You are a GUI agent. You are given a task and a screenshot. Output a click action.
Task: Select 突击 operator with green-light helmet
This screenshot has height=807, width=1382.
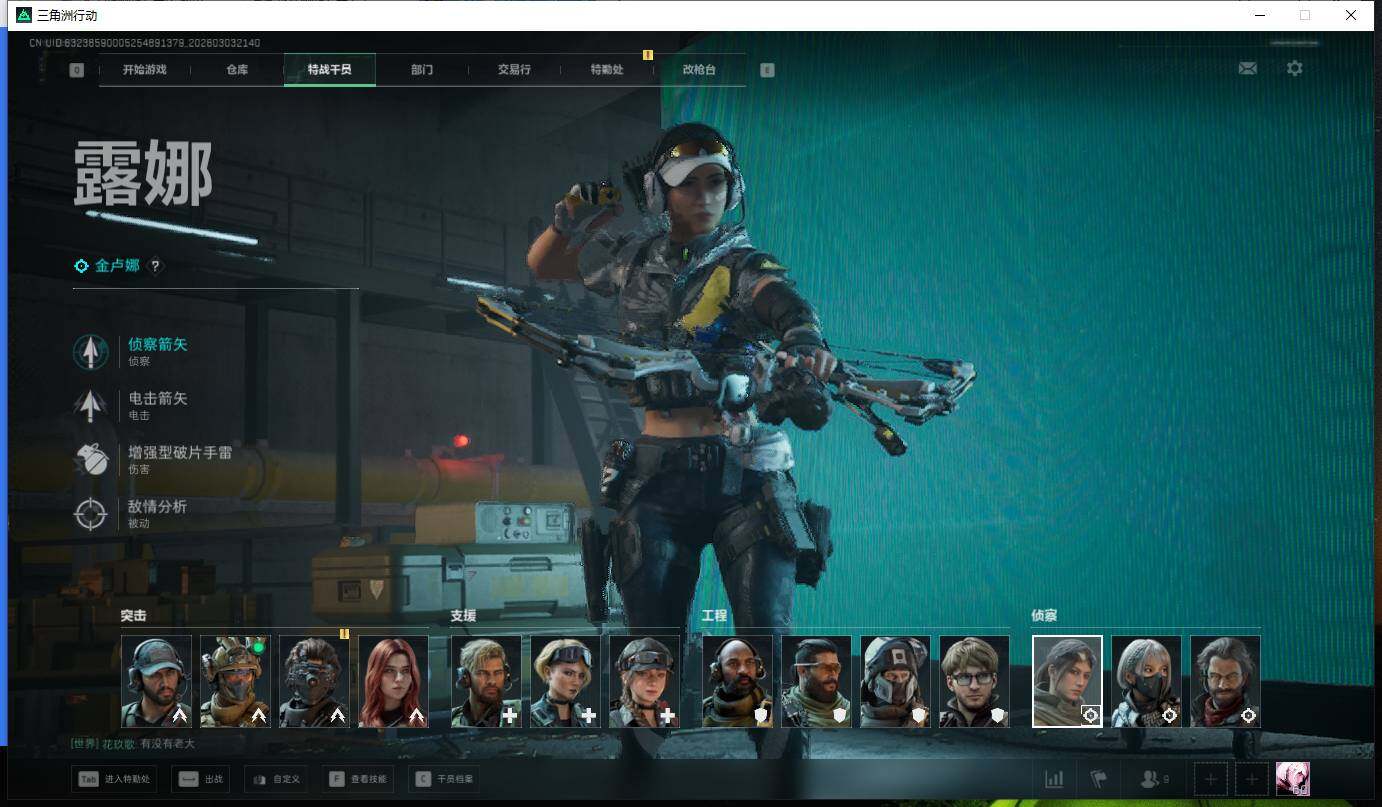click(x=235, y=681)
